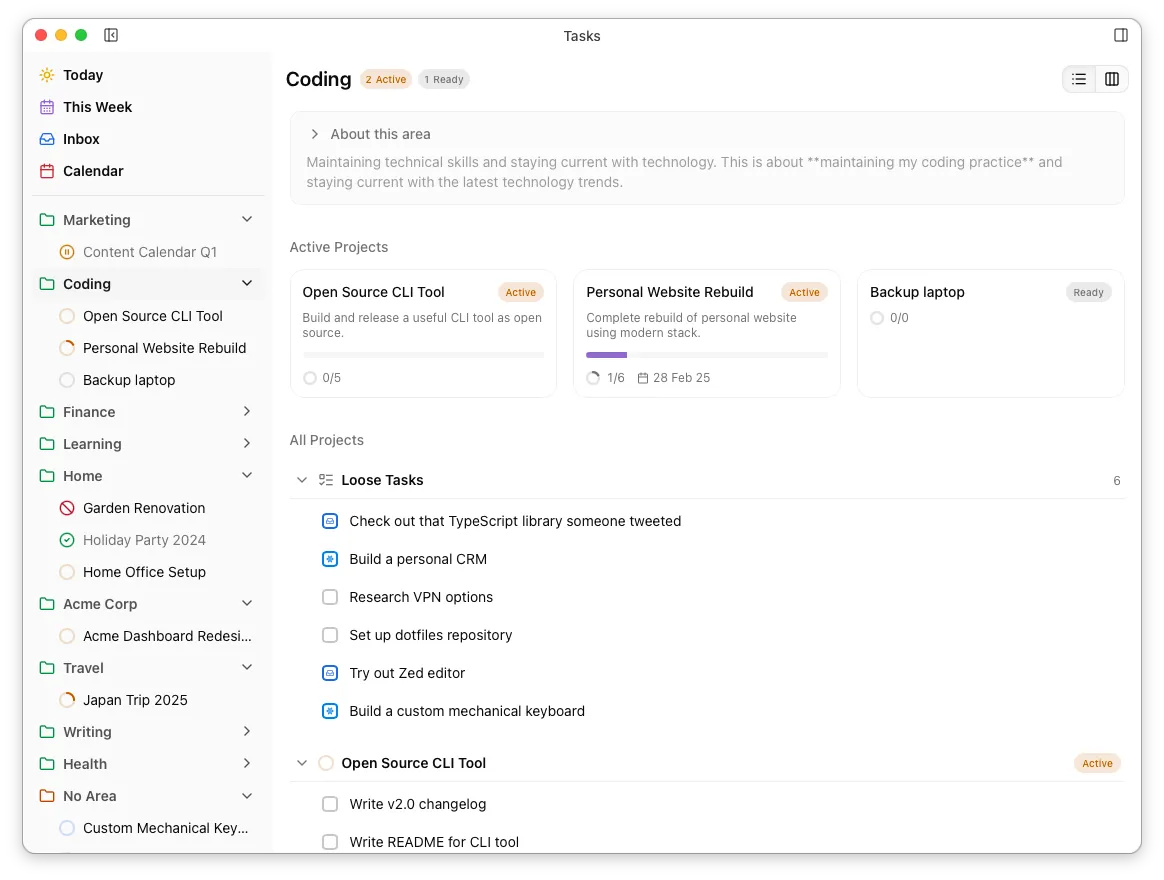Open the Open Source CLI Tool card
The height and width of the screenshot is (880, 1164).
click(x=423, y=333)
